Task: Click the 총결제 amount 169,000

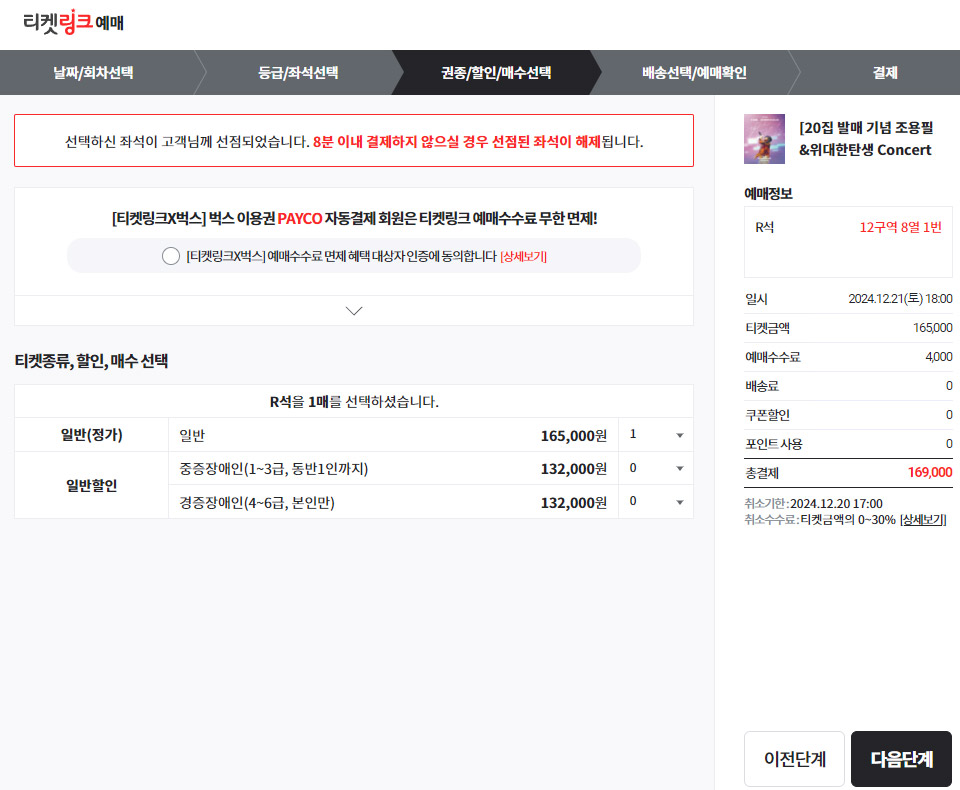Action: 929,472
